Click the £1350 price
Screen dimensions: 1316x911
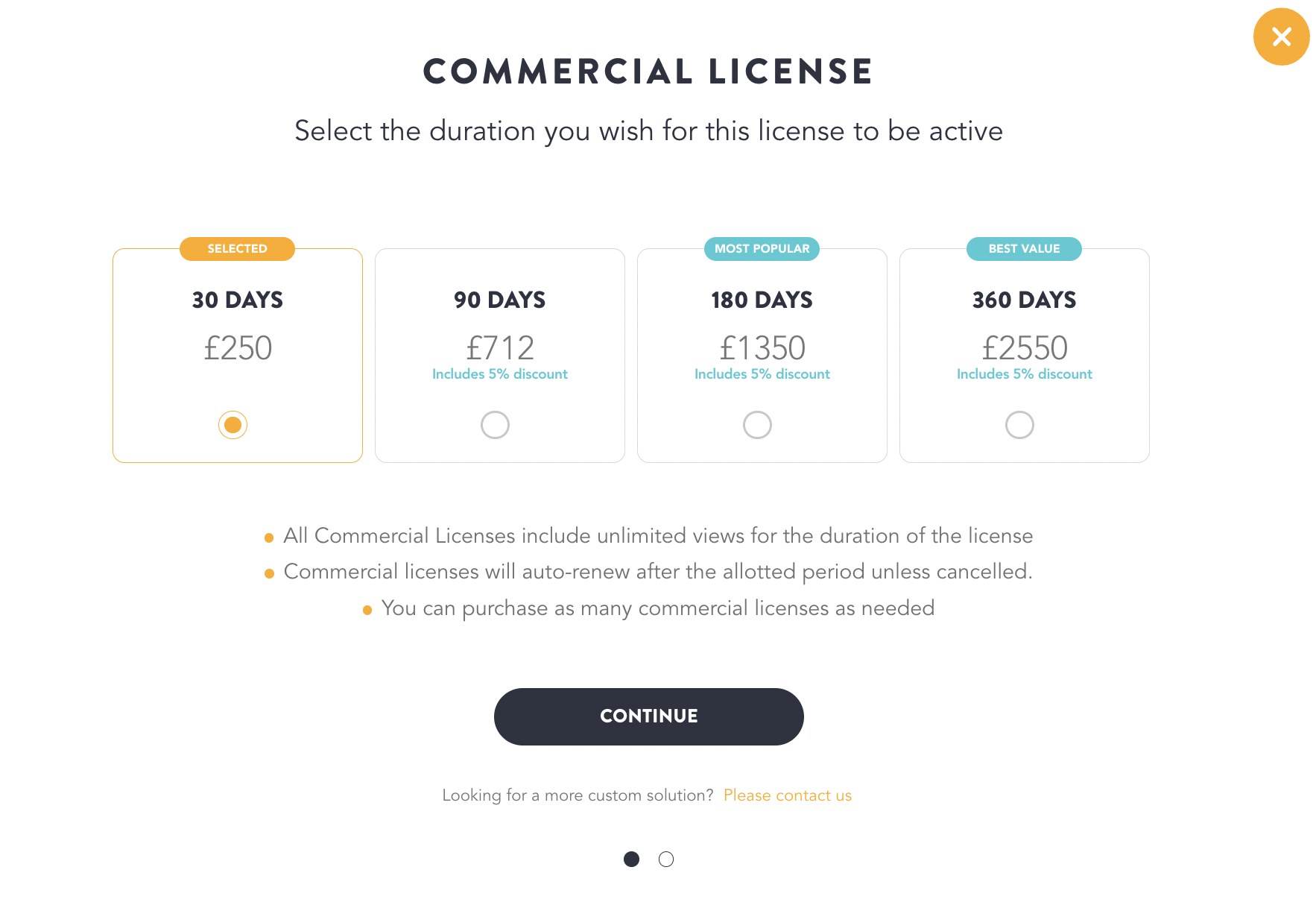click(762, 348)
